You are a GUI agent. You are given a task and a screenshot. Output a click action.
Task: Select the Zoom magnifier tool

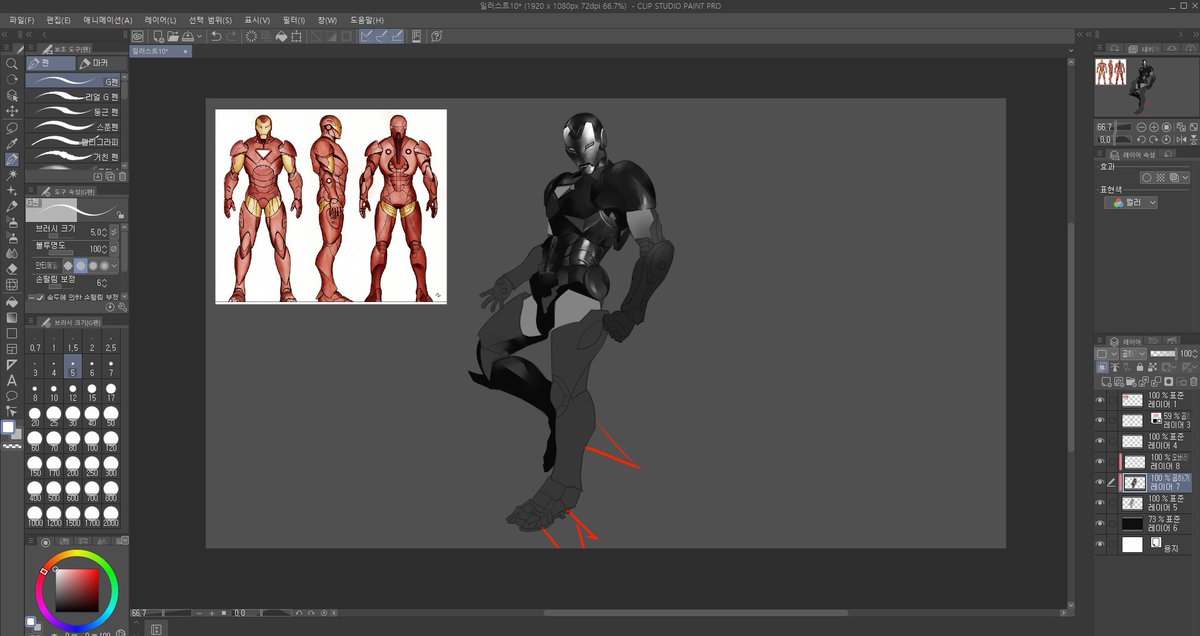pyautogui.click(x=12, y=64)
